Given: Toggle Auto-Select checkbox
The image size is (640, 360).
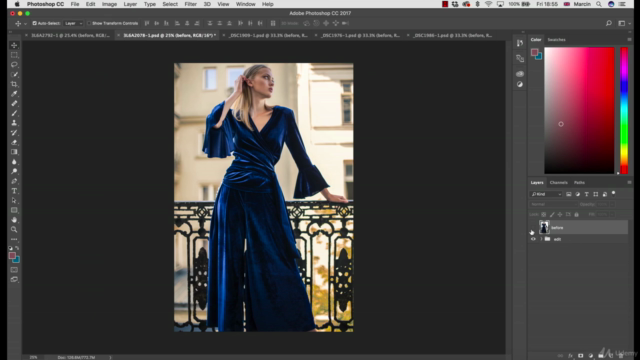Looking at the screenshot, I should pos(34,23).
